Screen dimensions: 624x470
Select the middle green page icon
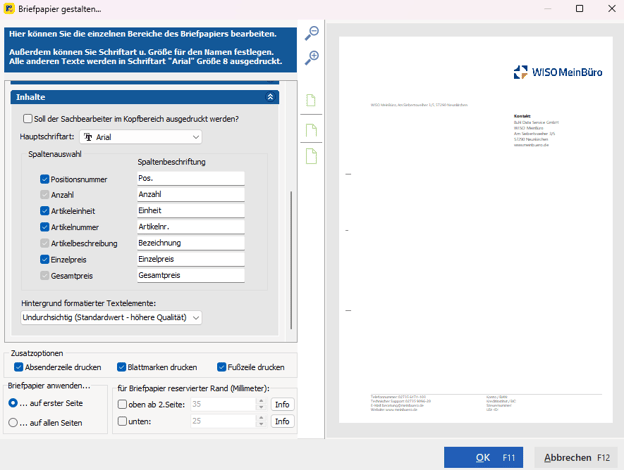312,130
